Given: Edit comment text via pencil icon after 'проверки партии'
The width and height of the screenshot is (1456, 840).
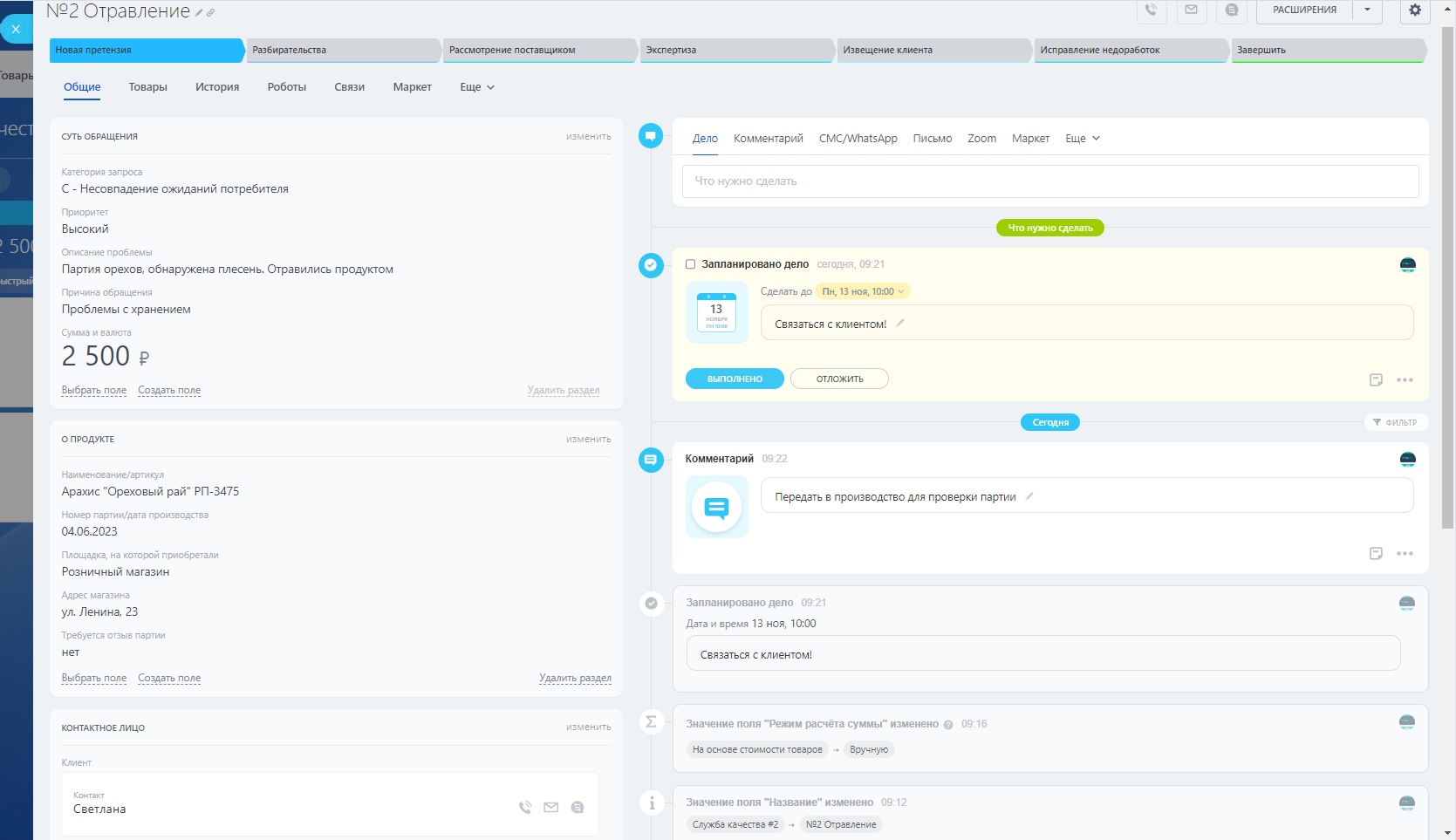Looking at the screenshot, I should (1029, 496).
